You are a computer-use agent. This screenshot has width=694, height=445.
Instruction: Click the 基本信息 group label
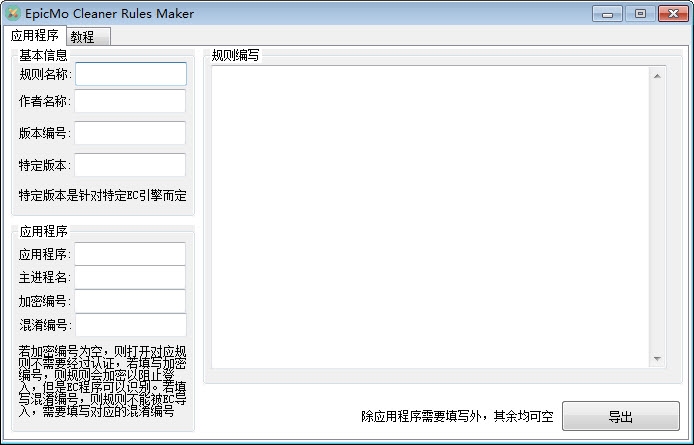pyautogui.click(x=43, y=55)
